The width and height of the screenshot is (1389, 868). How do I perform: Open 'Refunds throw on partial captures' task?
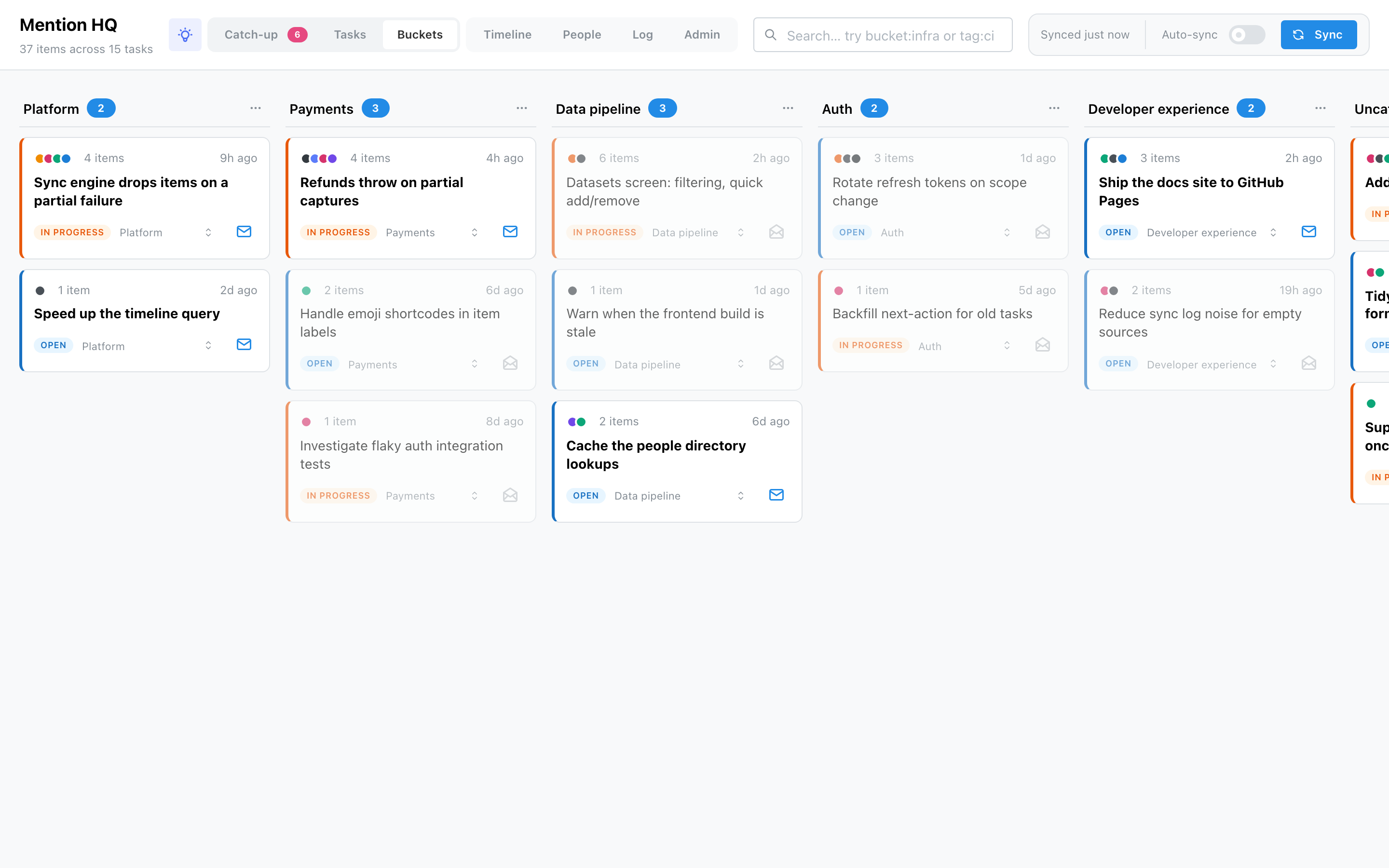(x=381, y=191)
